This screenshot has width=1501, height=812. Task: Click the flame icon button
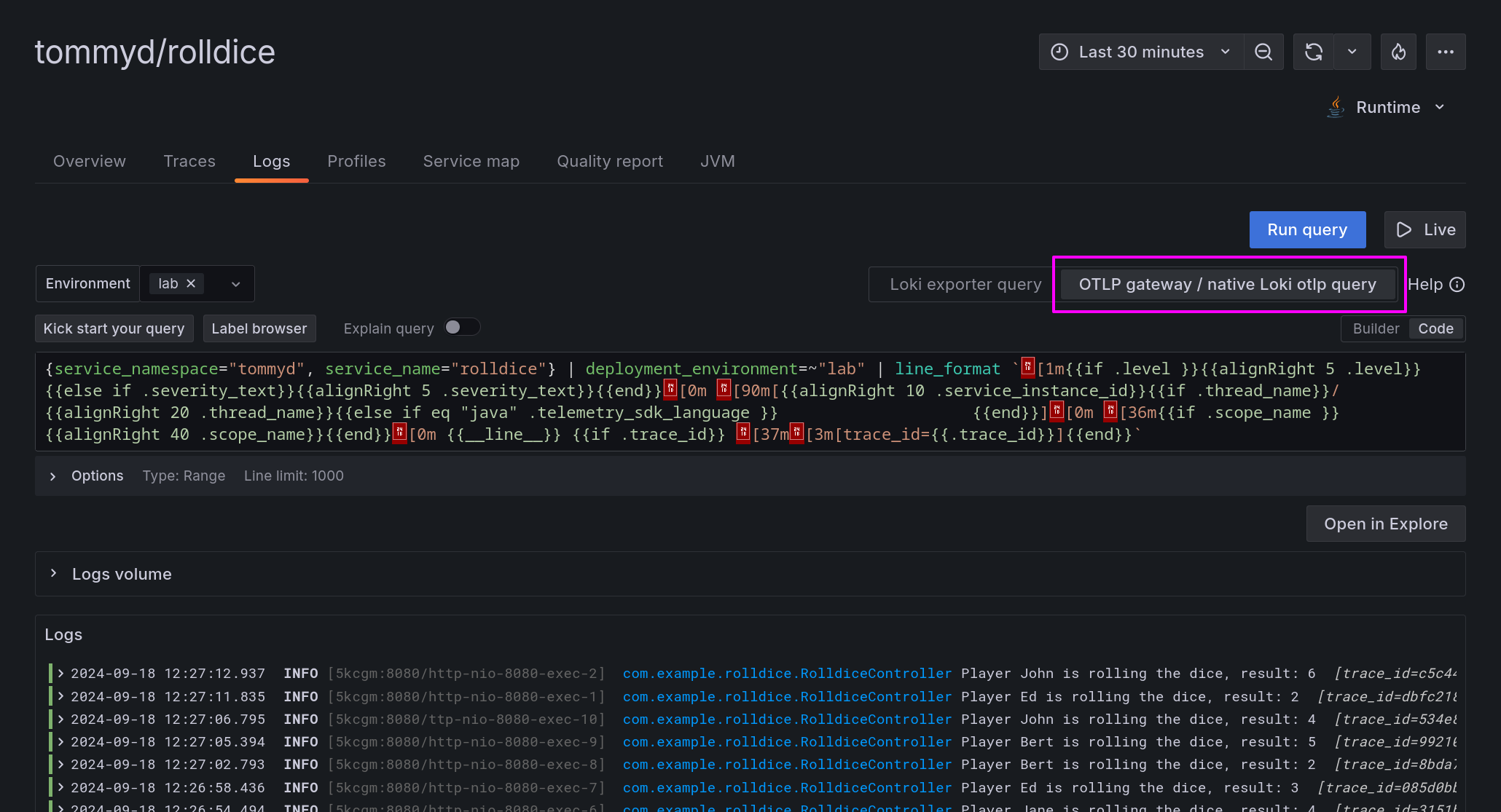tap(1398, 52)
